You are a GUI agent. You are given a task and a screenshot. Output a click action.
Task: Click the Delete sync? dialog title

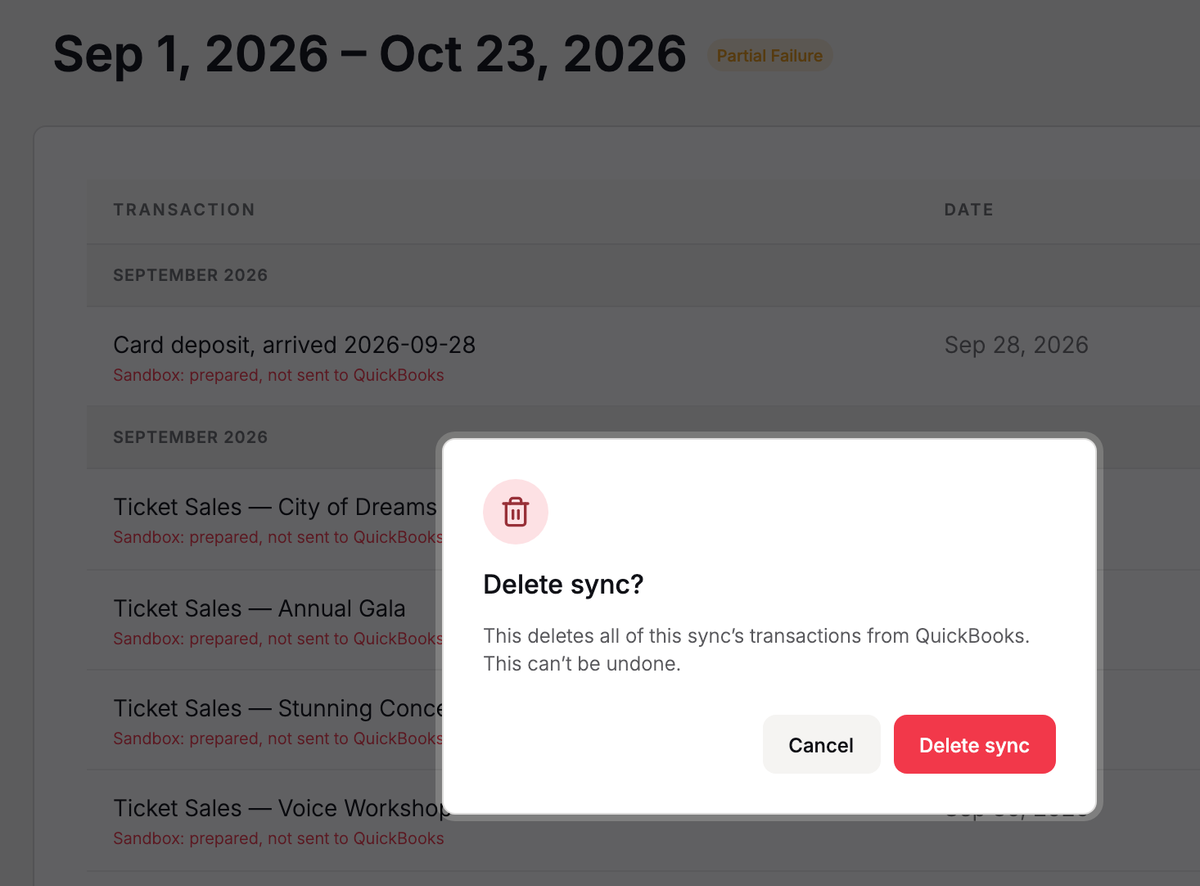[563, 585]
